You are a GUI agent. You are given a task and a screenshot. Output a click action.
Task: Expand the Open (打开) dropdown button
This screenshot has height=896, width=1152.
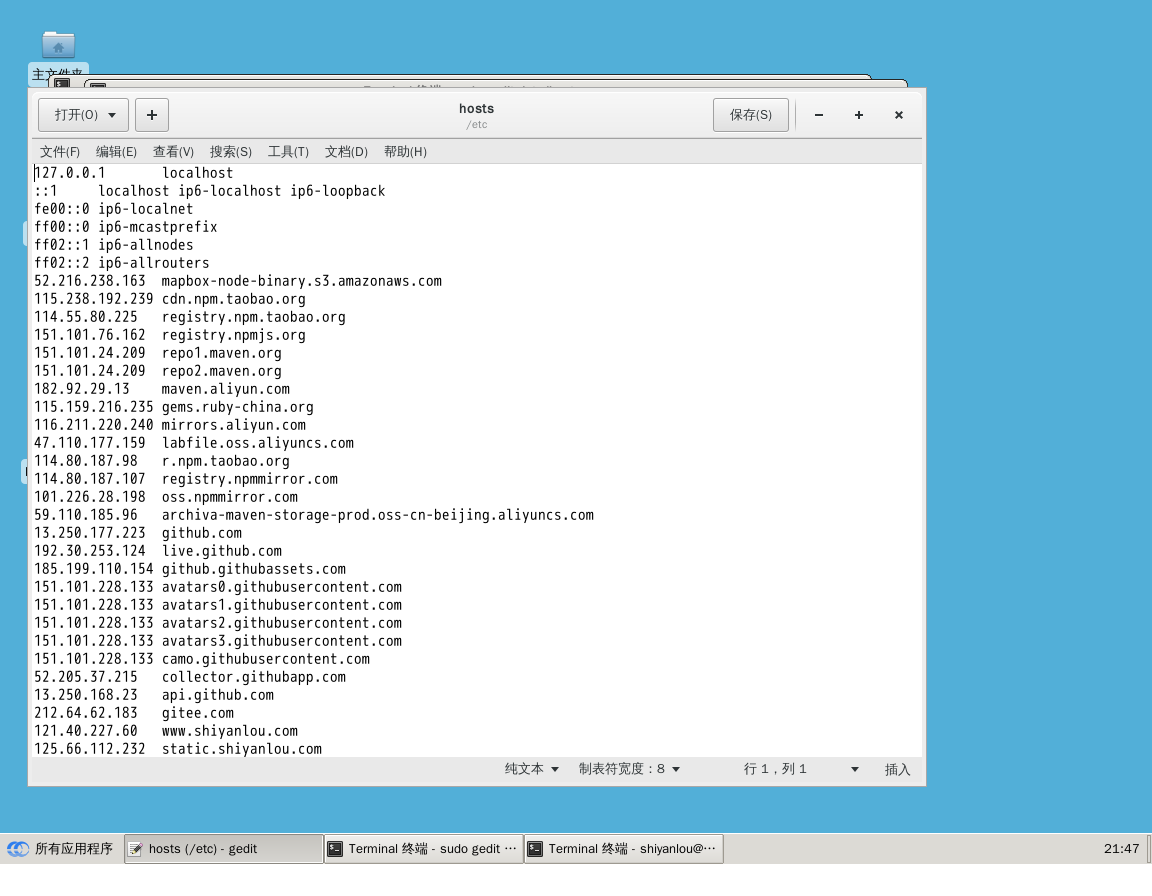84,115
